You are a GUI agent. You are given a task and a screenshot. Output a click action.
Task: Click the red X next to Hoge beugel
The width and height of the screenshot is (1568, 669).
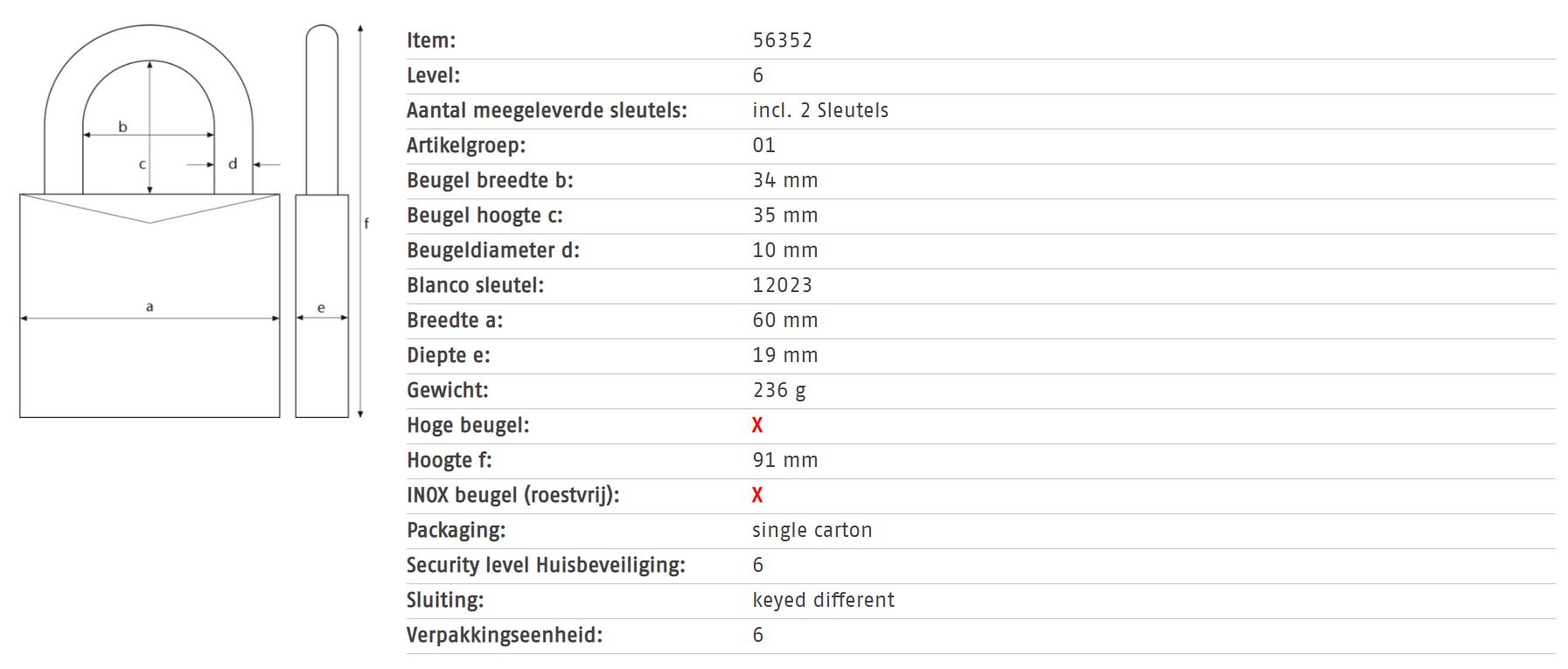(x=757, y=425)
